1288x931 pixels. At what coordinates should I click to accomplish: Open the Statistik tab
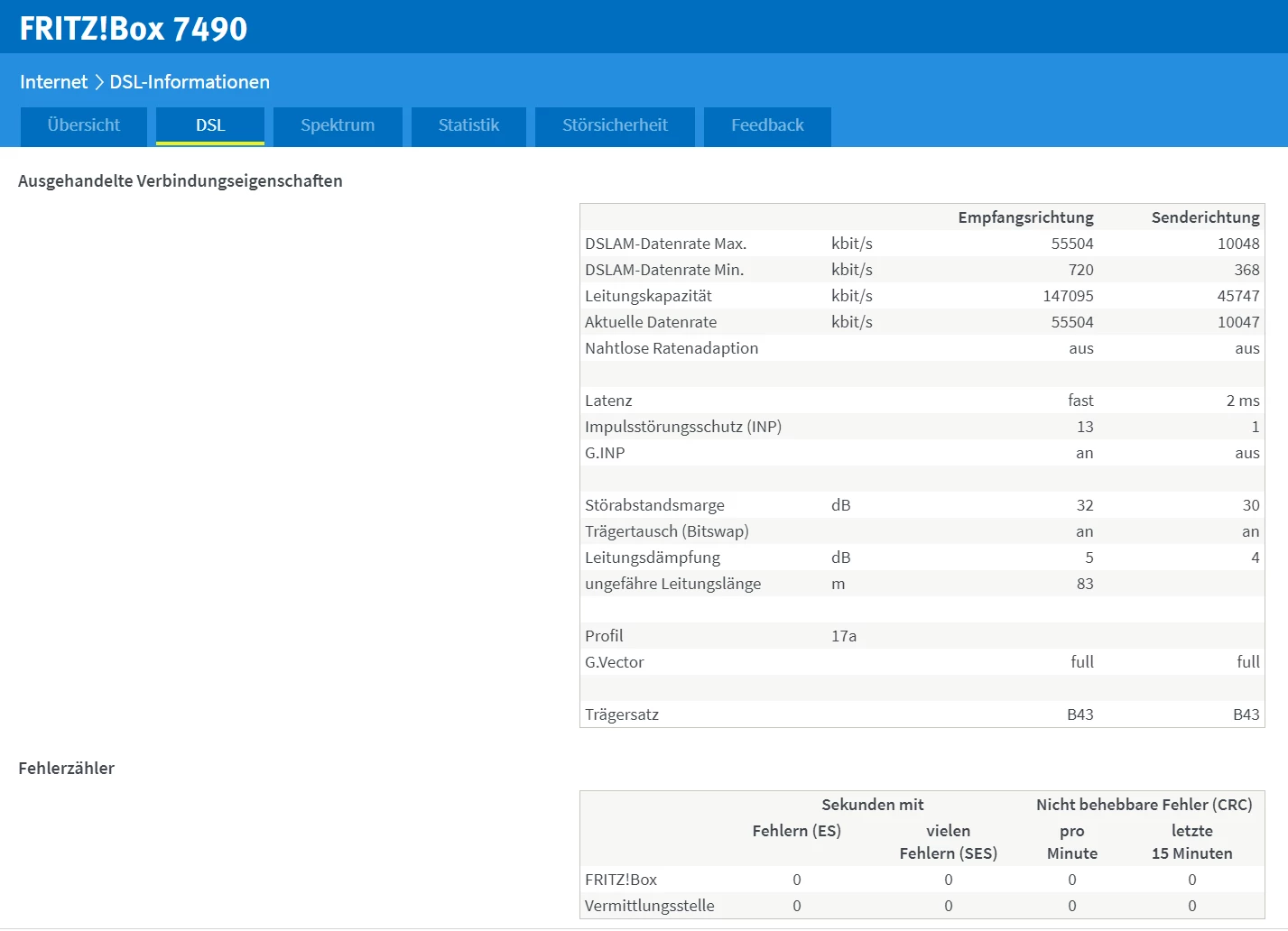coord(468,125)
